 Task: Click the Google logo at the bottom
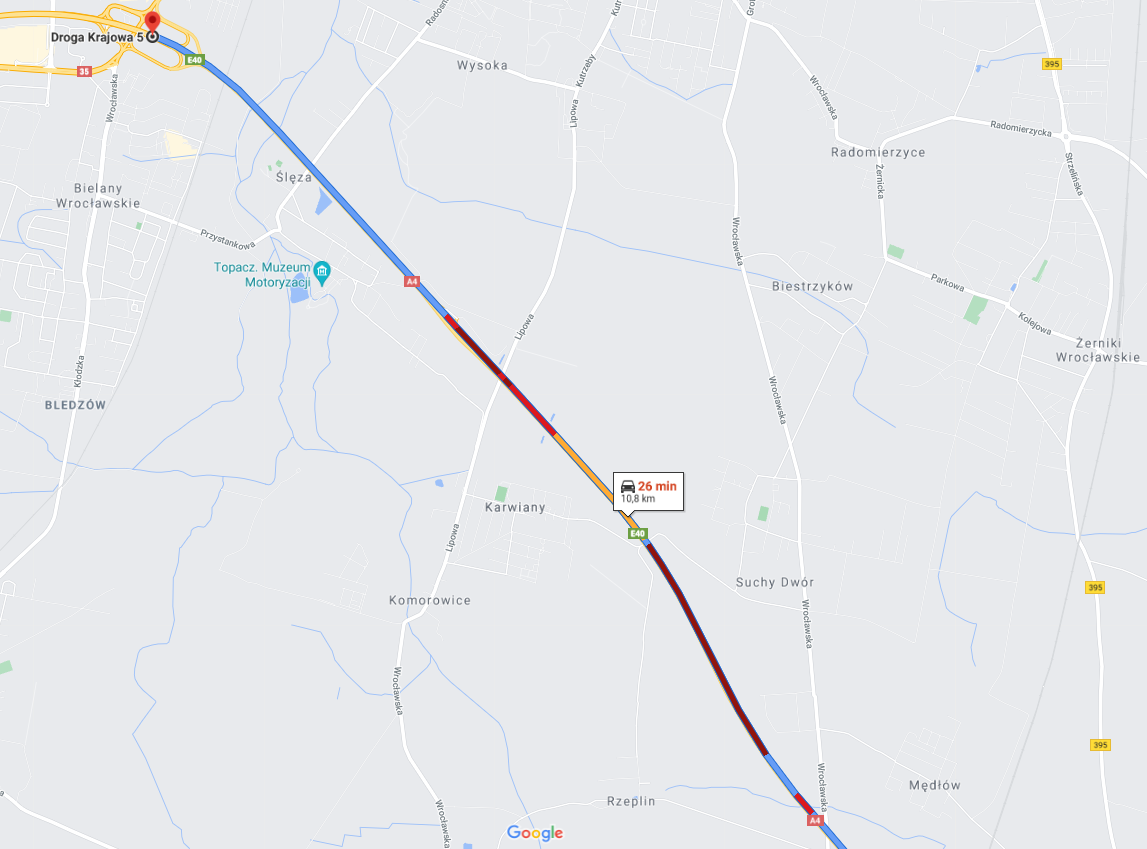coord(535,833)
